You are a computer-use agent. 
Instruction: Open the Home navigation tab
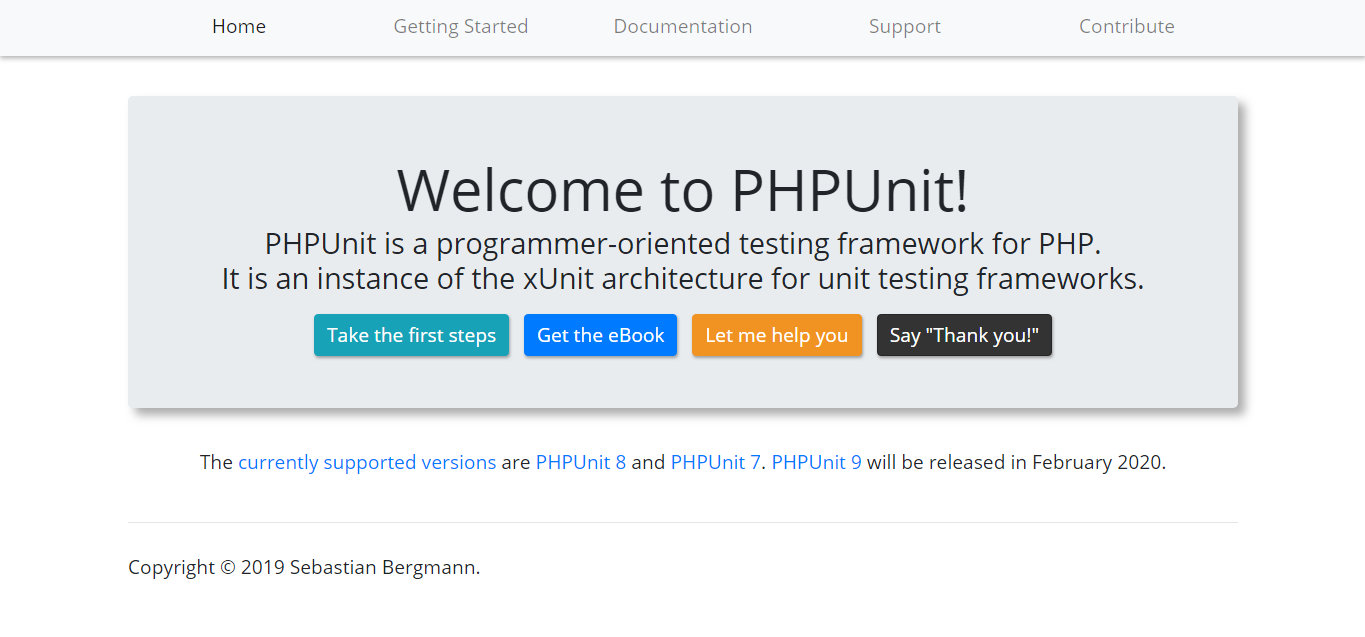click(x=239, y=27)
